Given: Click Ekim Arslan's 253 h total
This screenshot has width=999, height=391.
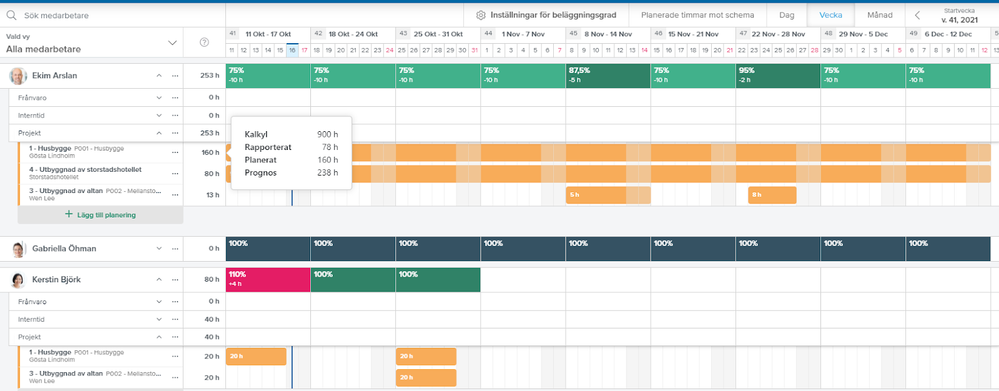Looking at the screenshot, I should pyautogui.click(x=211, y=76).
